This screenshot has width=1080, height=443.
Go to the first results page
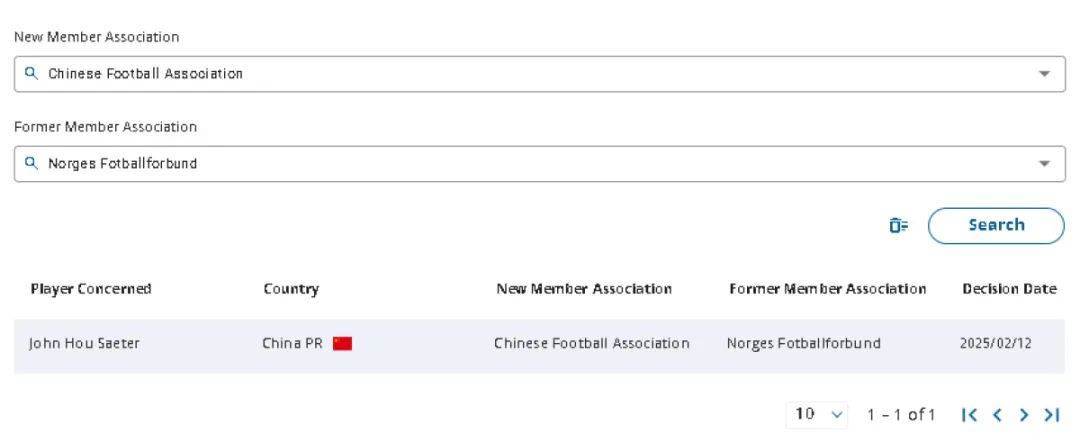pyautogui.click(x=969, y=414)
